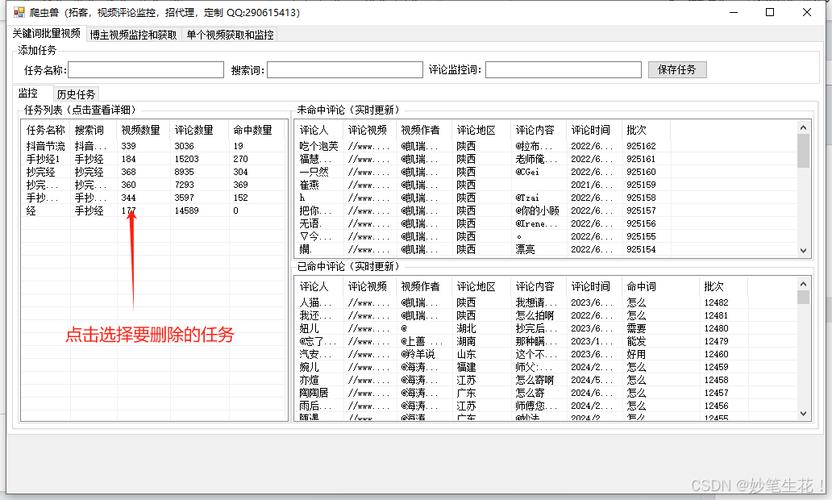Open the 博主视频监控和获取 tab
832x500 pixels.
(133, 35)
